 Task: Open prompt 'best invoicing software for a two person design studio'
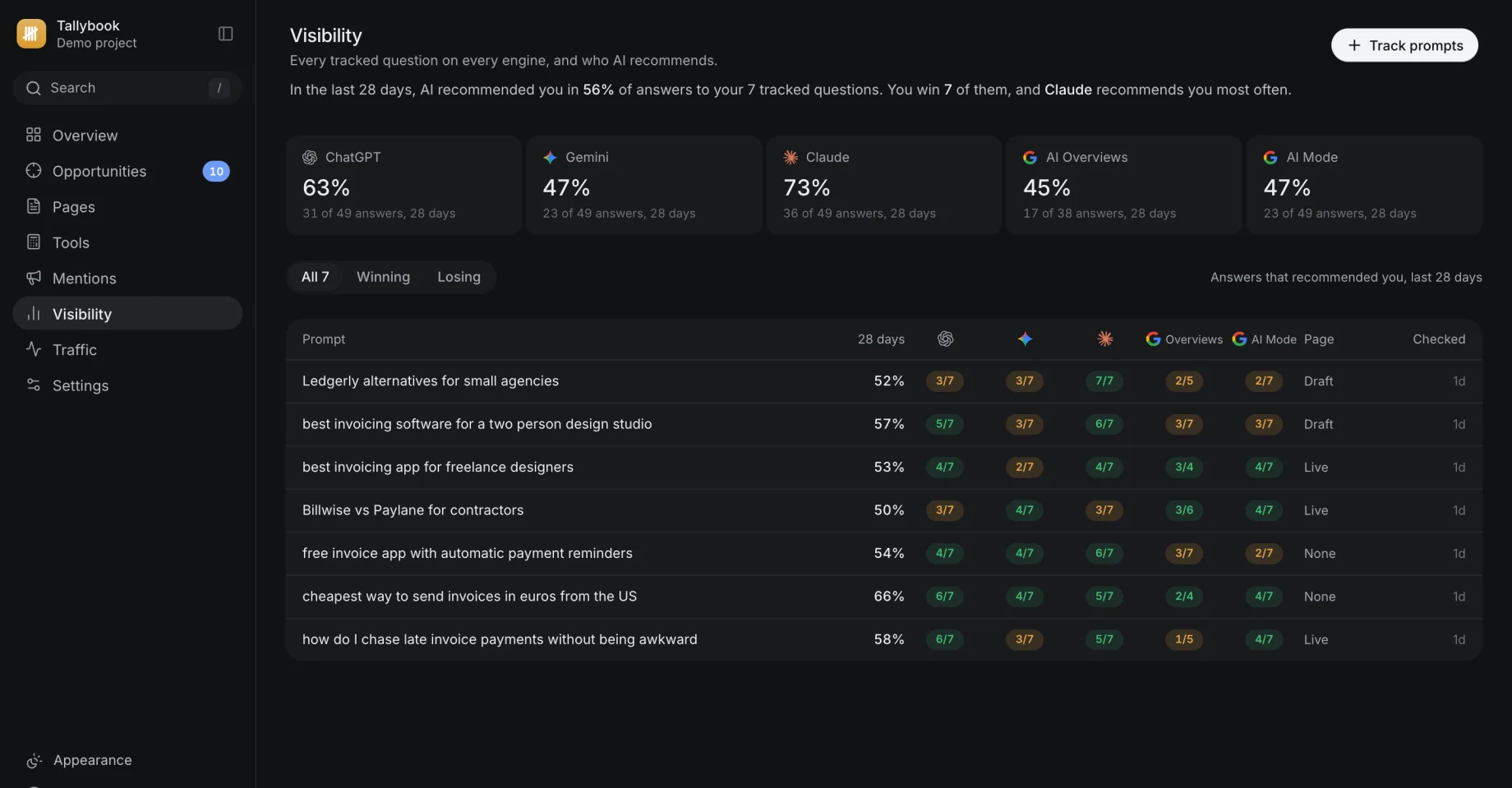[477, 424]
